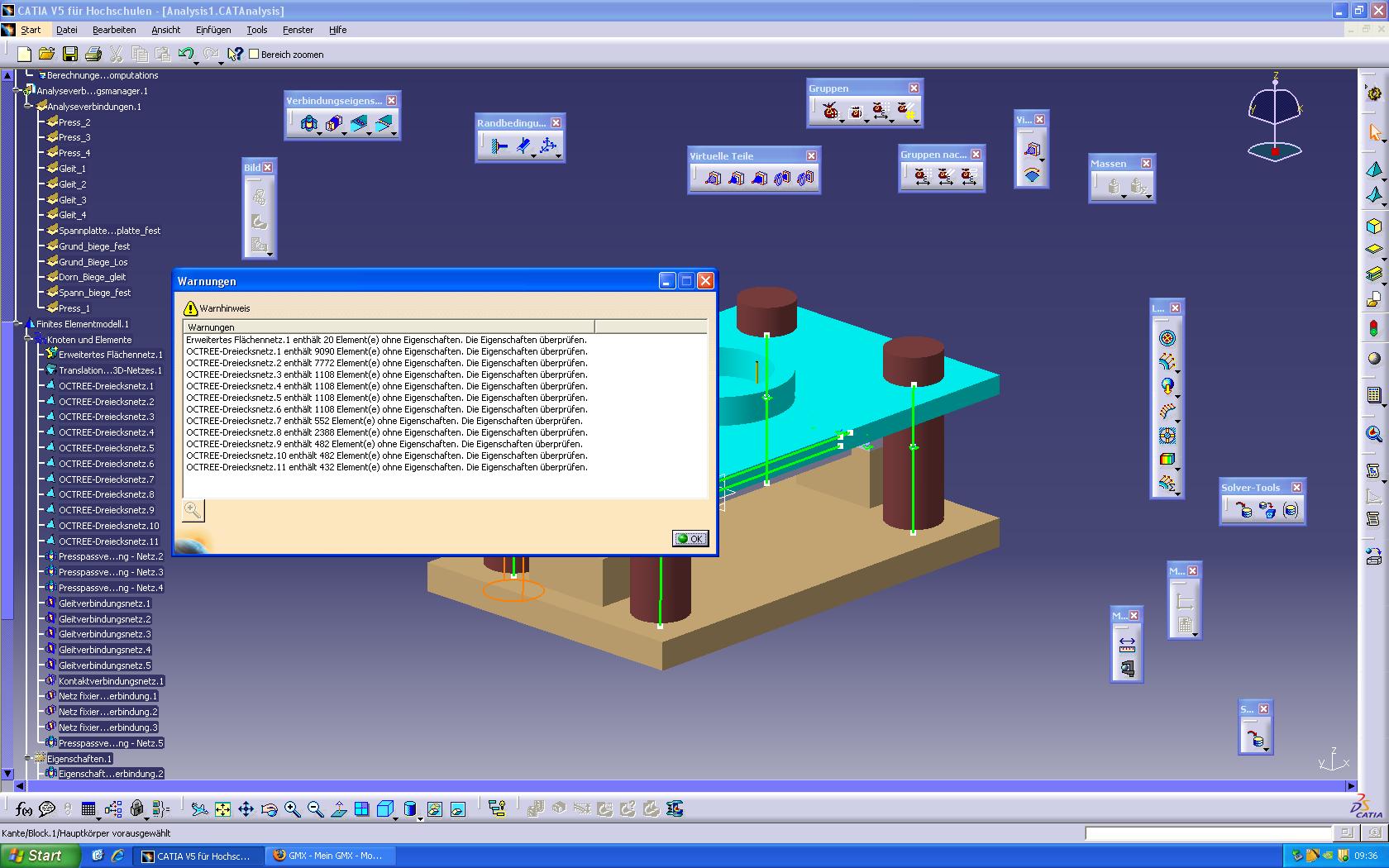Click the last icon in Randbedingu... toolbar
This screenshot has width=1389, height=868.
click(x=547, y=146)
